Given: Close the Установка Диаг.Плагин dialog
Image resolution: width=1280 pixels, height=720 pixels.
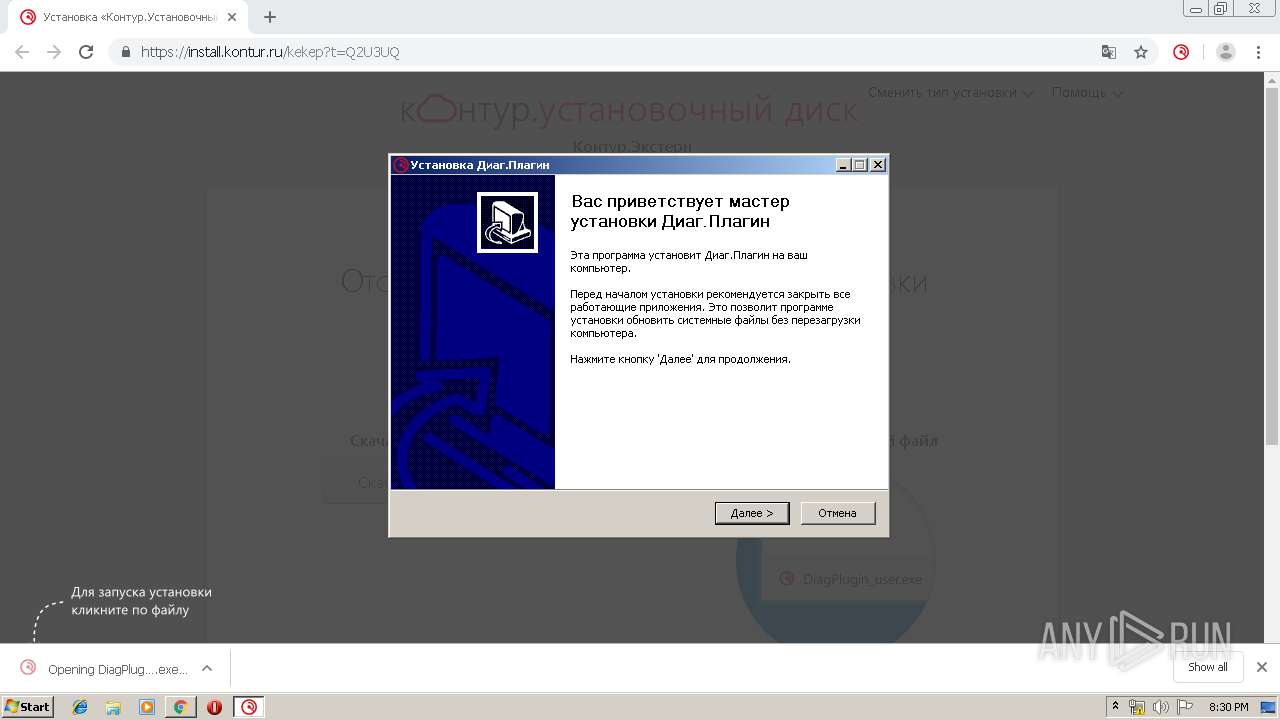Looking at the screenshot, I should click(878, 165).
